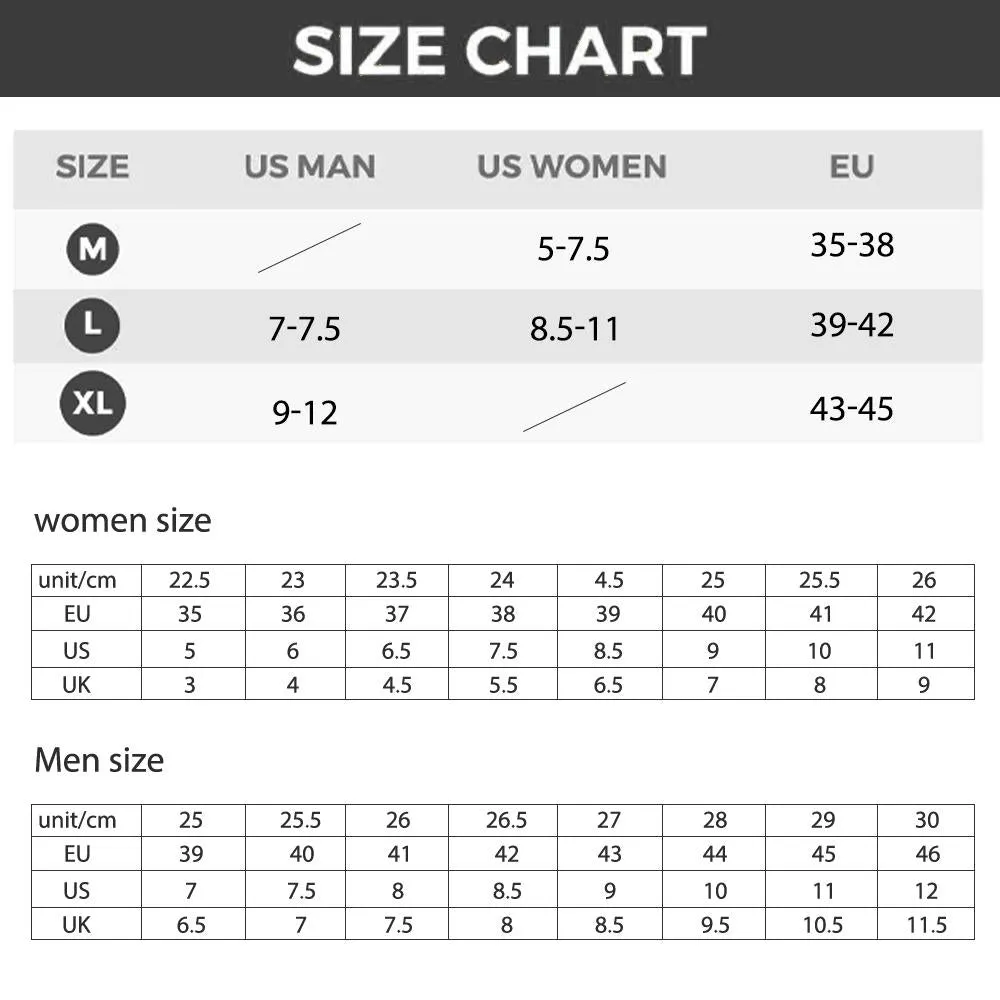
Task: Click 7-7.5 in L row
Action: point(304,329)
